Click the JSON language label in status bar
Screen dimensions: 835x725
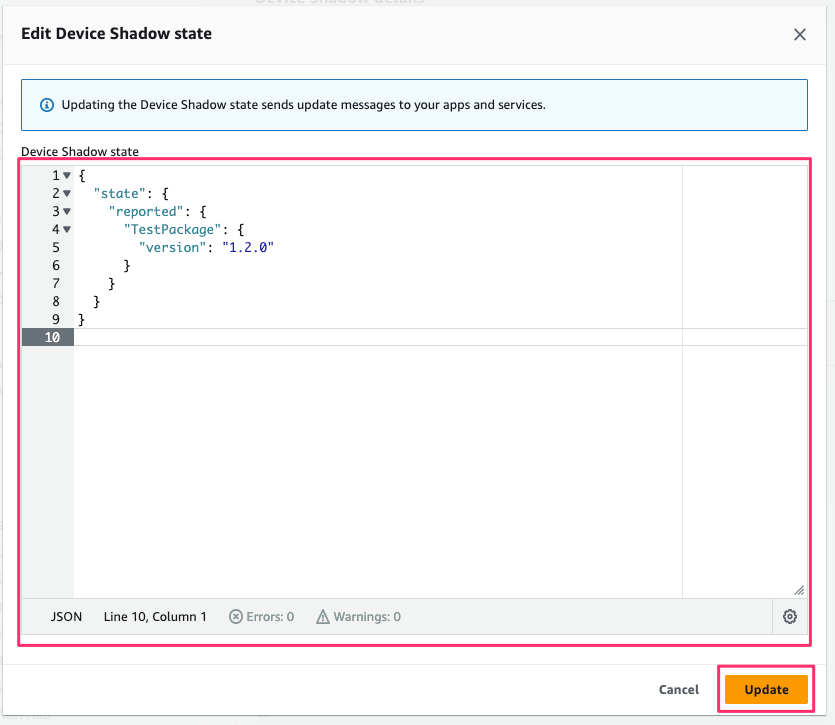(66, 617)
